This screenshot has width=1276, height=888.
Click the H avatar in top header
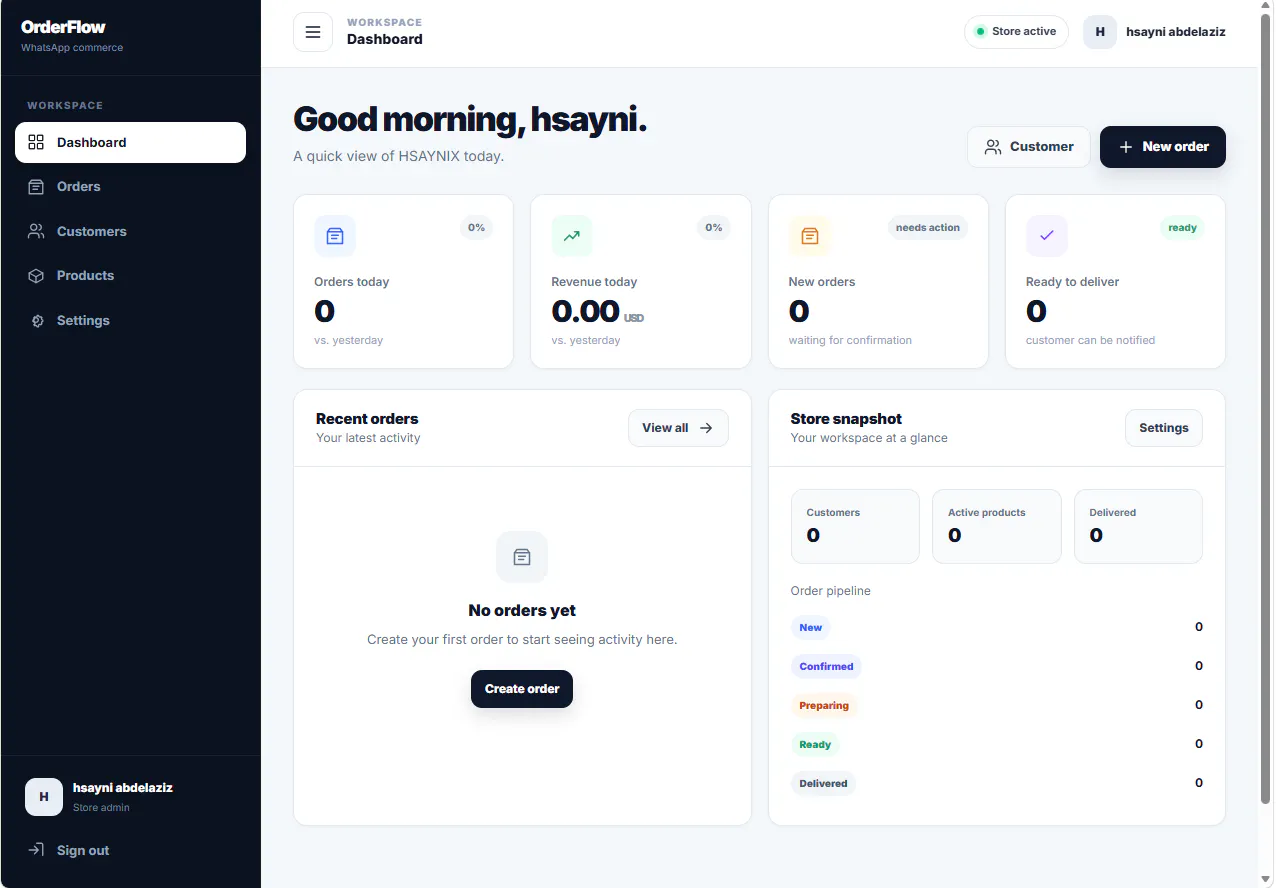(1100, 32)
